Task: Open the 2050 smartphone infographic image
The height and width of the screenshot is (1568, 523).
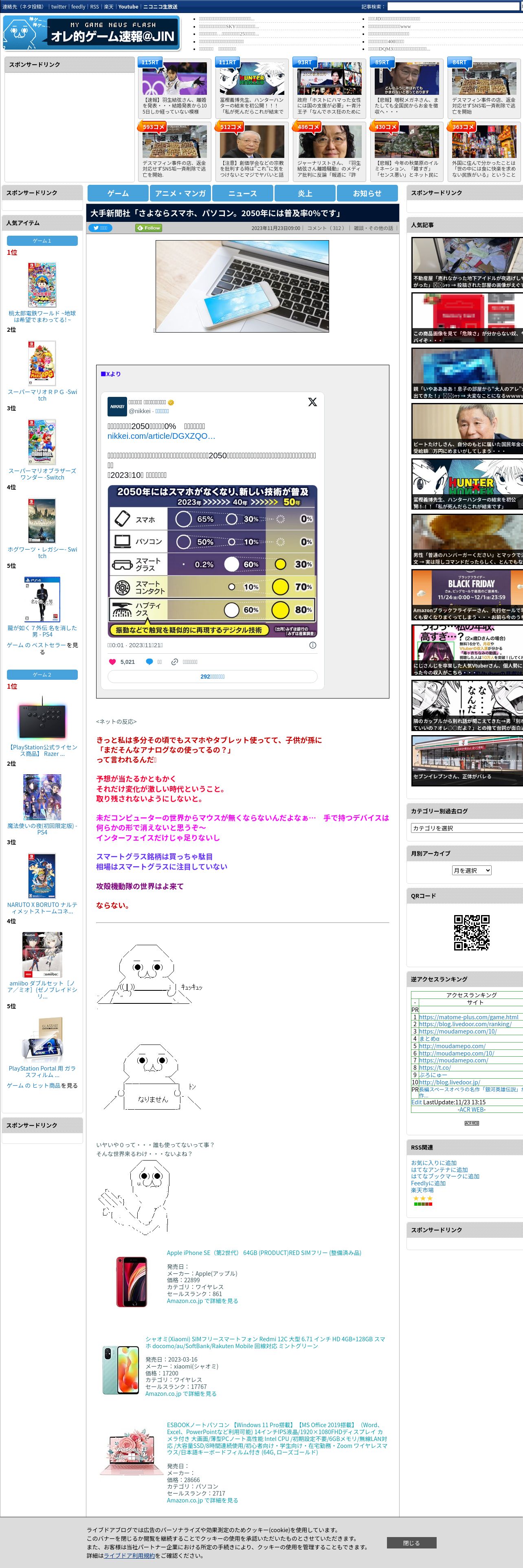Action: click(x=213, y=561)
